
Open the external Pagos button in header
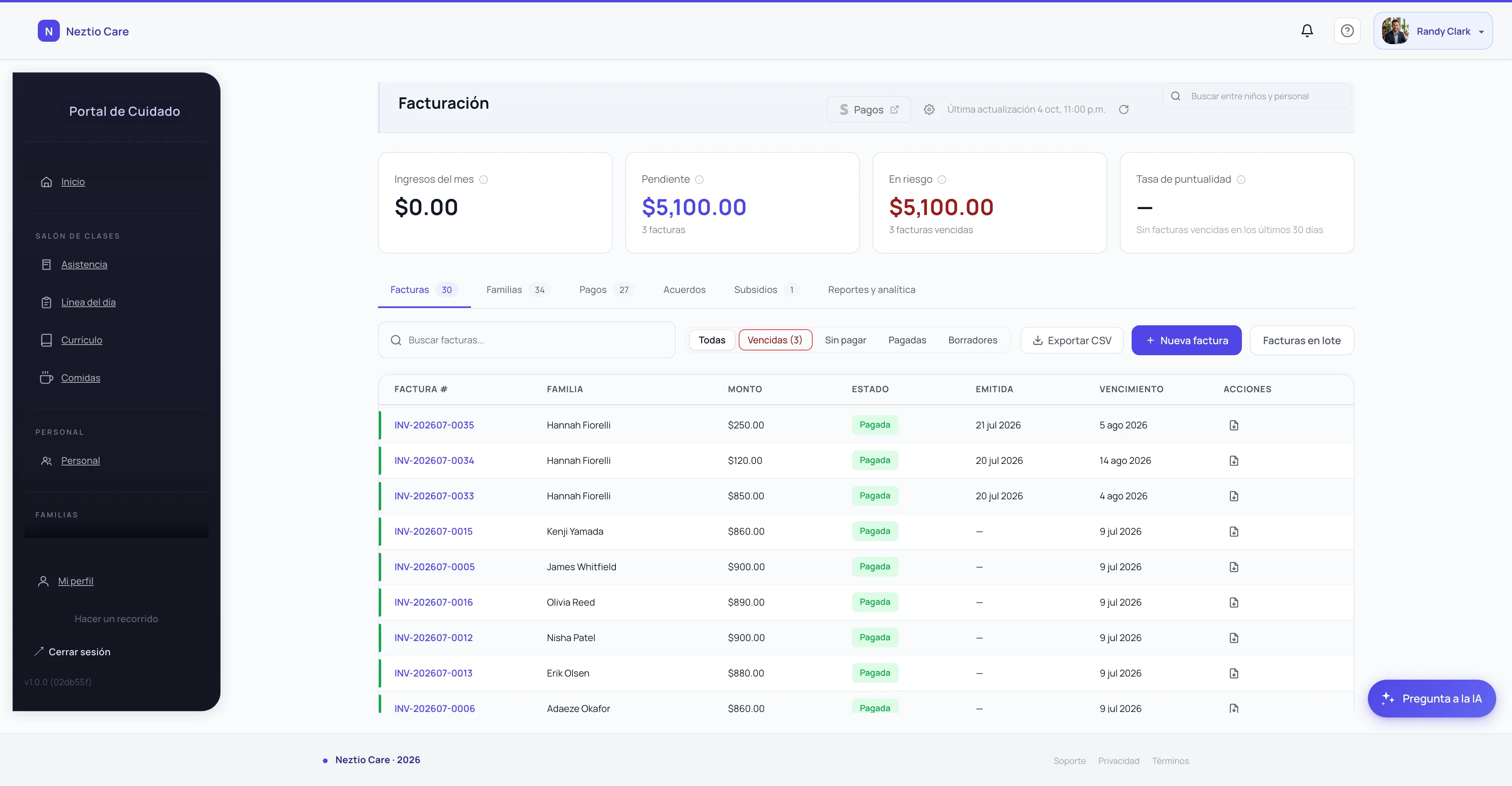coord(869,110)
